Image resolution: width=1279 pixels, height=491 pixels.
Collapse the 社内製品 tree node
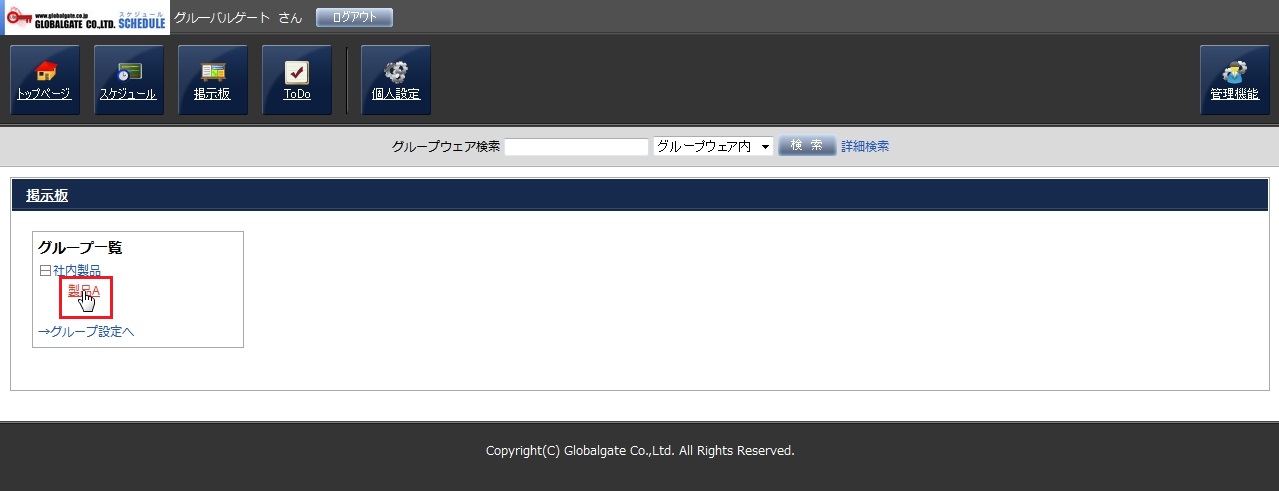44,271
